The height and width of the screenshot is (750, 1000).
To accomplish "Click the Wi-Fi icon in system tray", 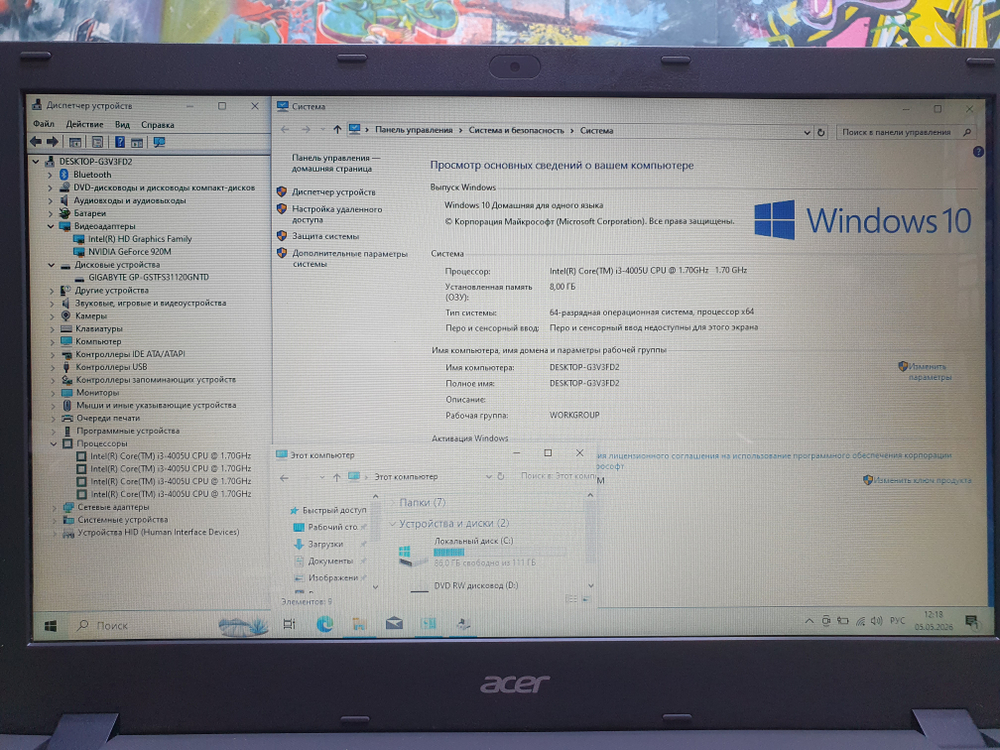I will [860, 621].
